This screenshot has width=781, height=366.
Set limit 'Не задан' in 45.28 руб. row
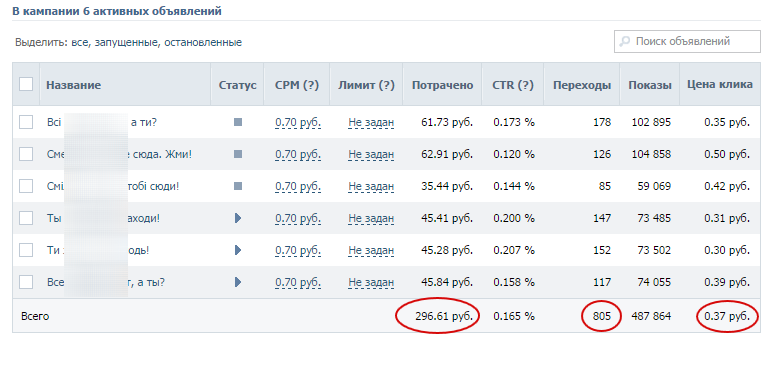pyautogui.click(x=371, y=250)
